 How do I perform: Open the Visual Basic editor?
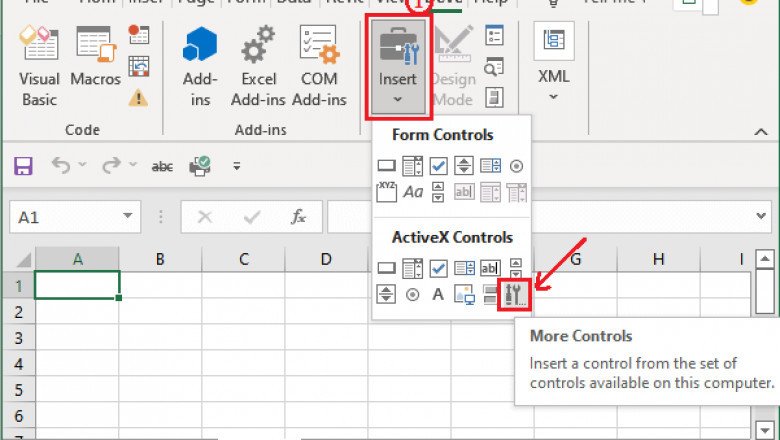39,66
